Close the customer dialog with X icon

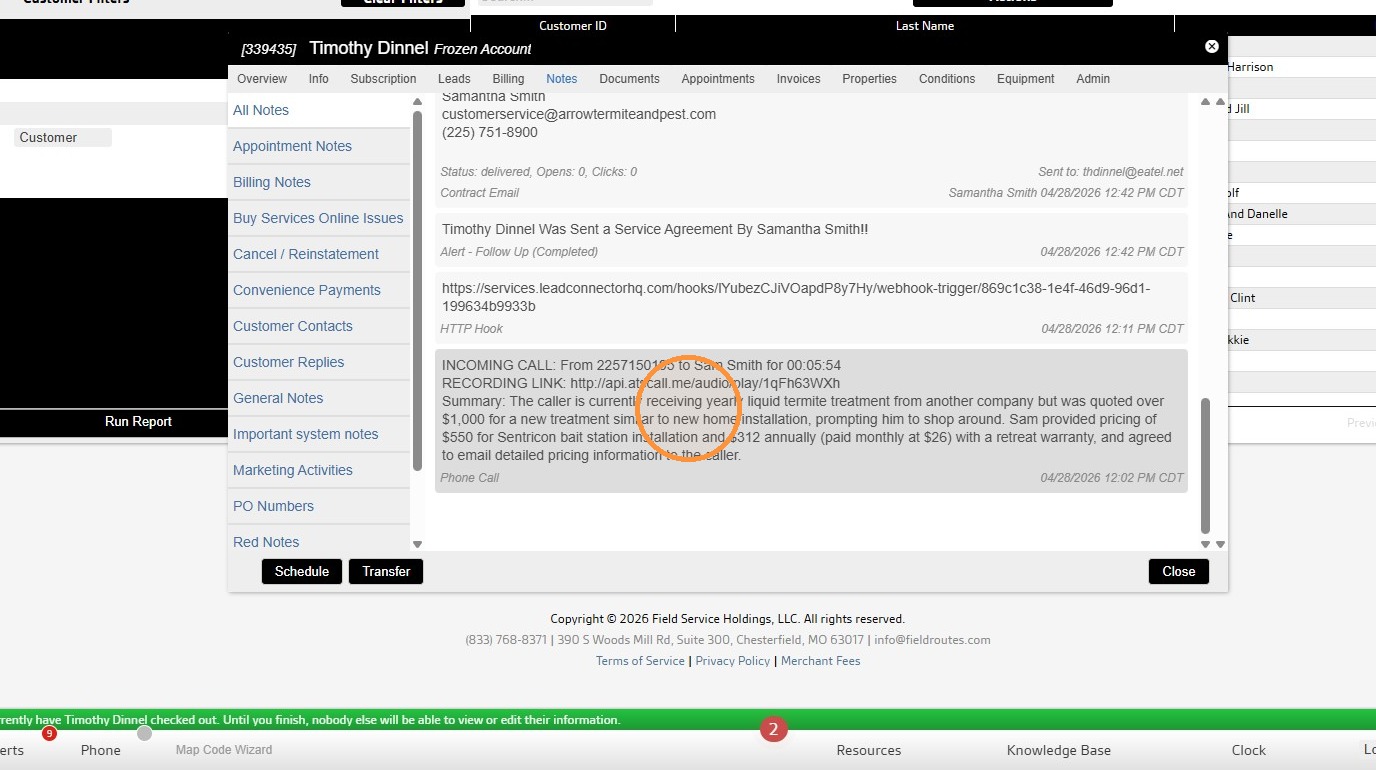pos(1212,46)
